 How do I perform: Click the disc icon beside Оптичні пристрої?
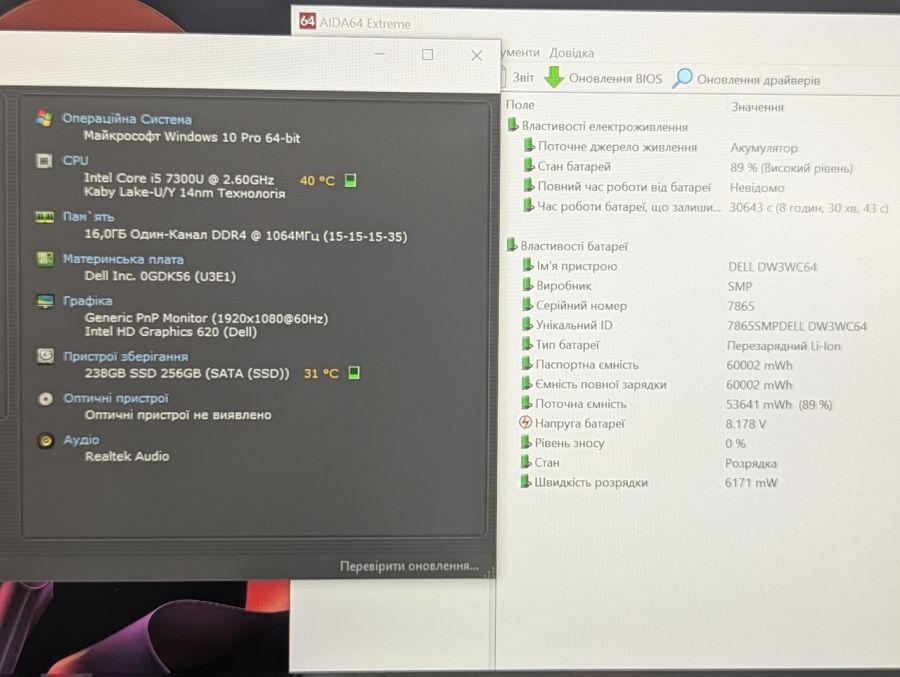click(45, 399)
